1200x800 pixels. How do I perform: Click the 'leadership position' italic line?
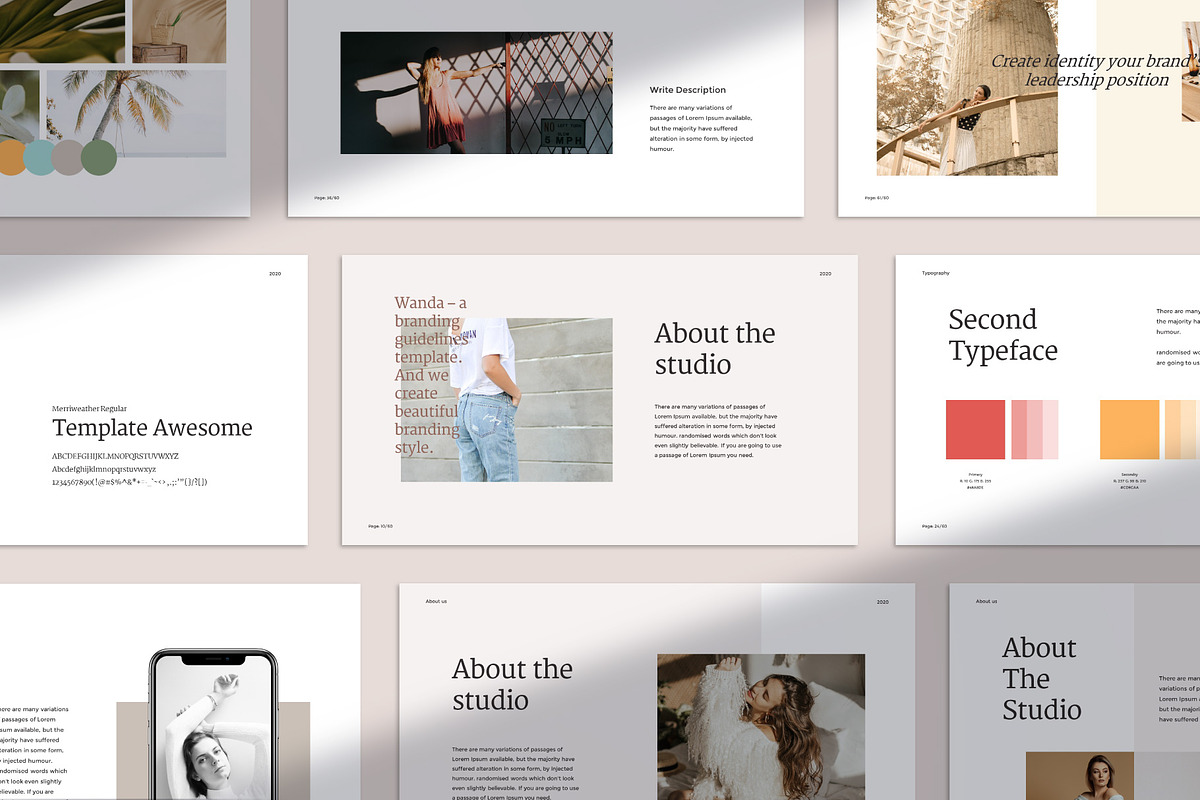tap(1097, 80)
